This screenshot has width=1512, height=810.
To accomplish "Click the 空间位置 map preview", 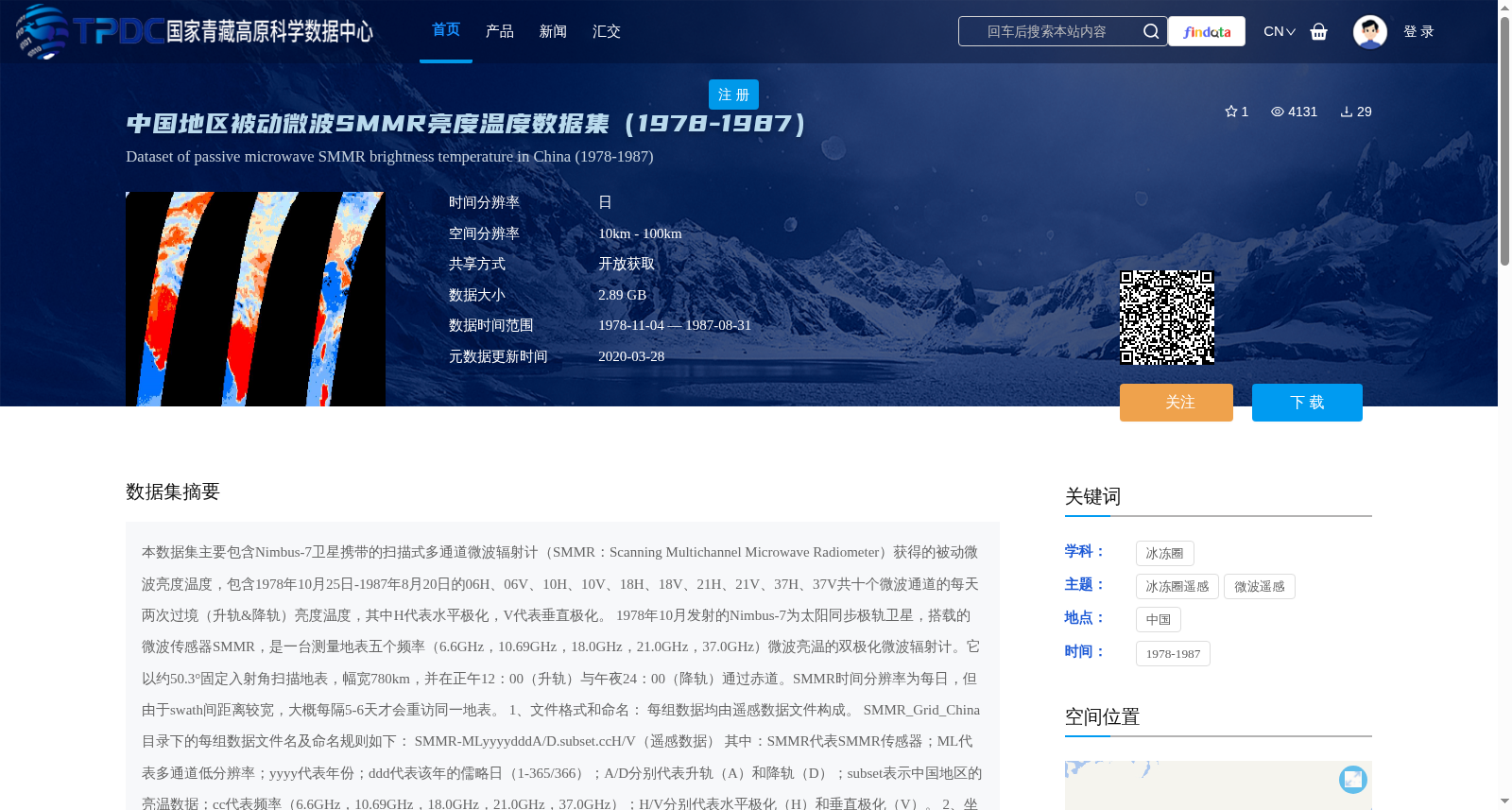I will pos(1218,785).
